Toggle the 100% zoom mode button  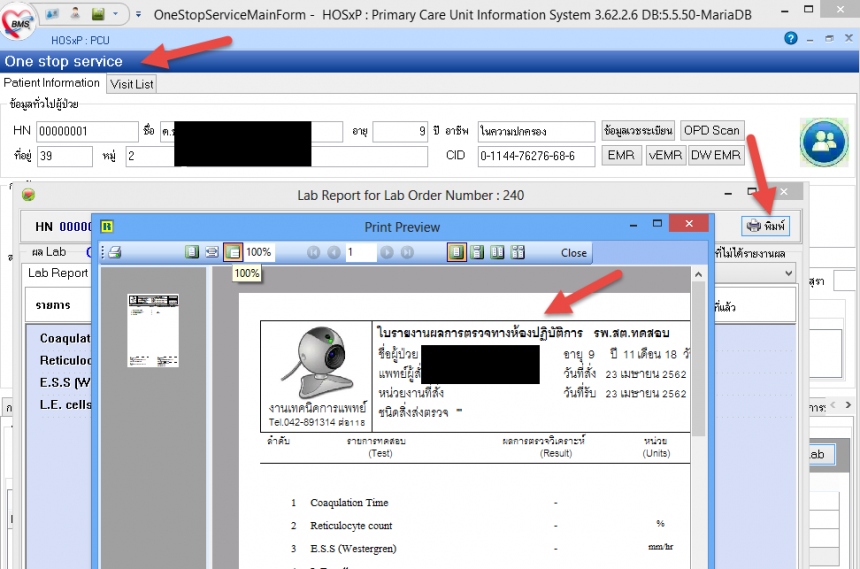(x=232, y=253)
